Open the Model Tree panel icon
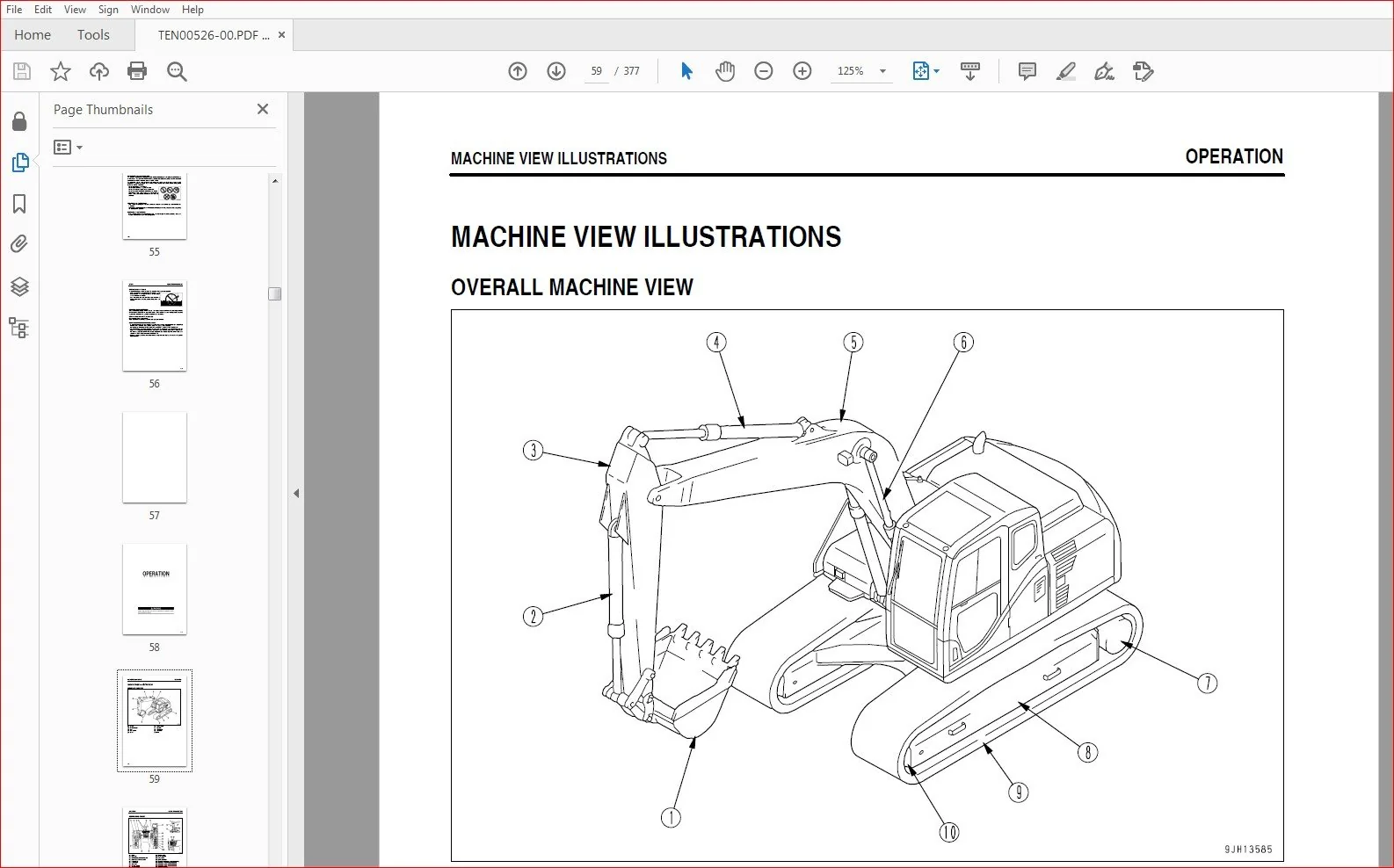This screenshot has width=1394, height=868. click(19, 328)
